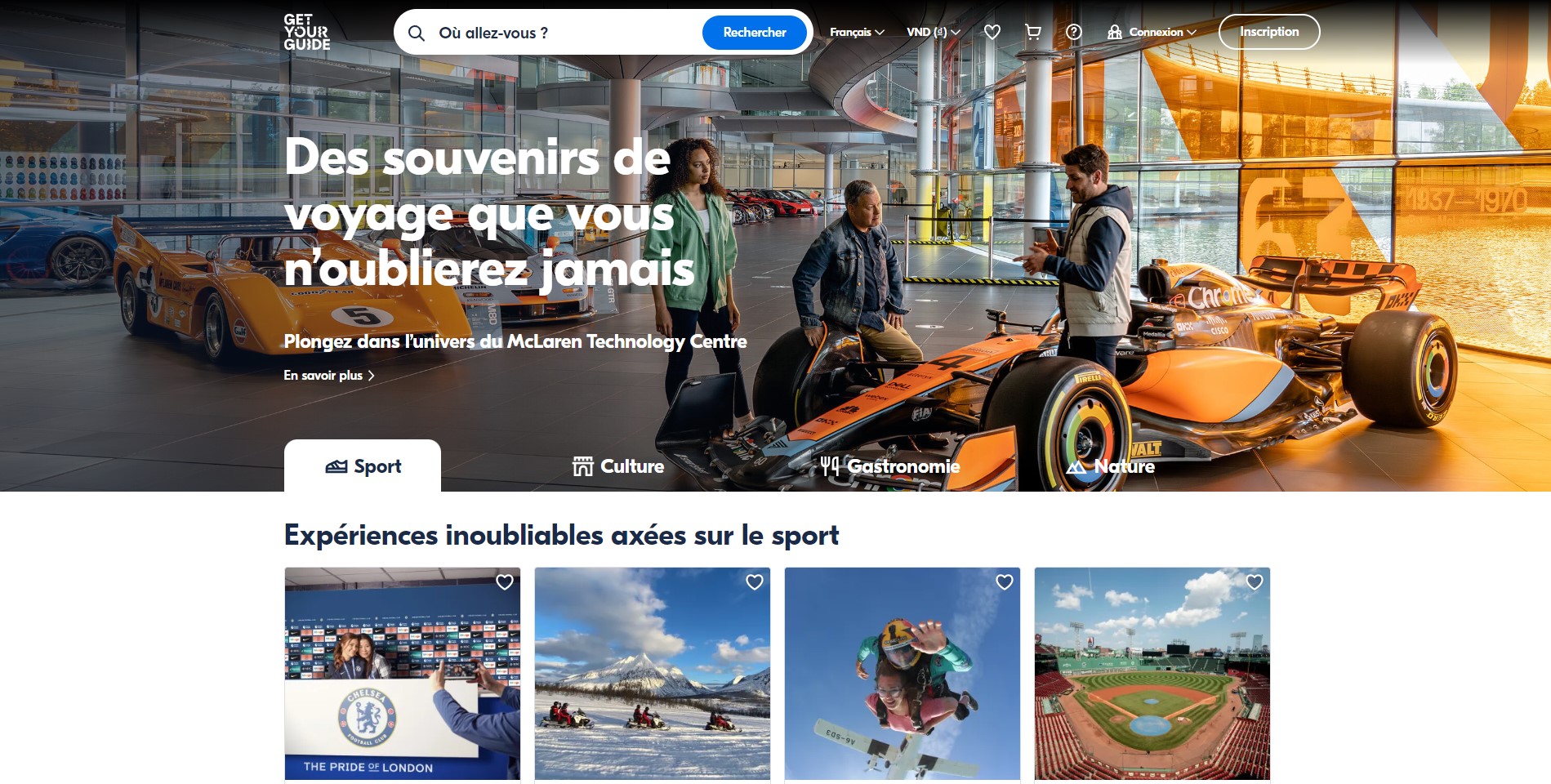Select the Sport tab
Image resolution: width=1551 pixels, height=784 pixels.
363,465
